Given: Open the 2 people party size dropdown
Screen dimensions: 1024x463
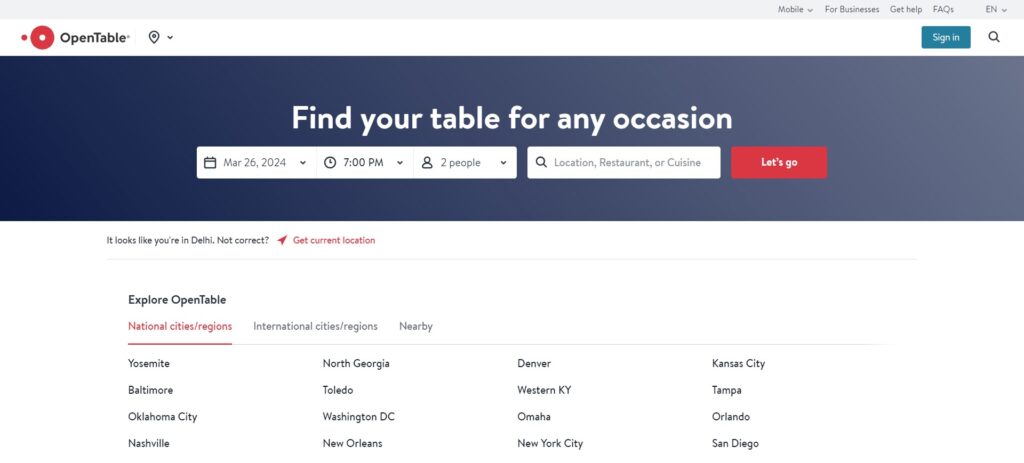Looking at the screenshot, I should [465, 163].
